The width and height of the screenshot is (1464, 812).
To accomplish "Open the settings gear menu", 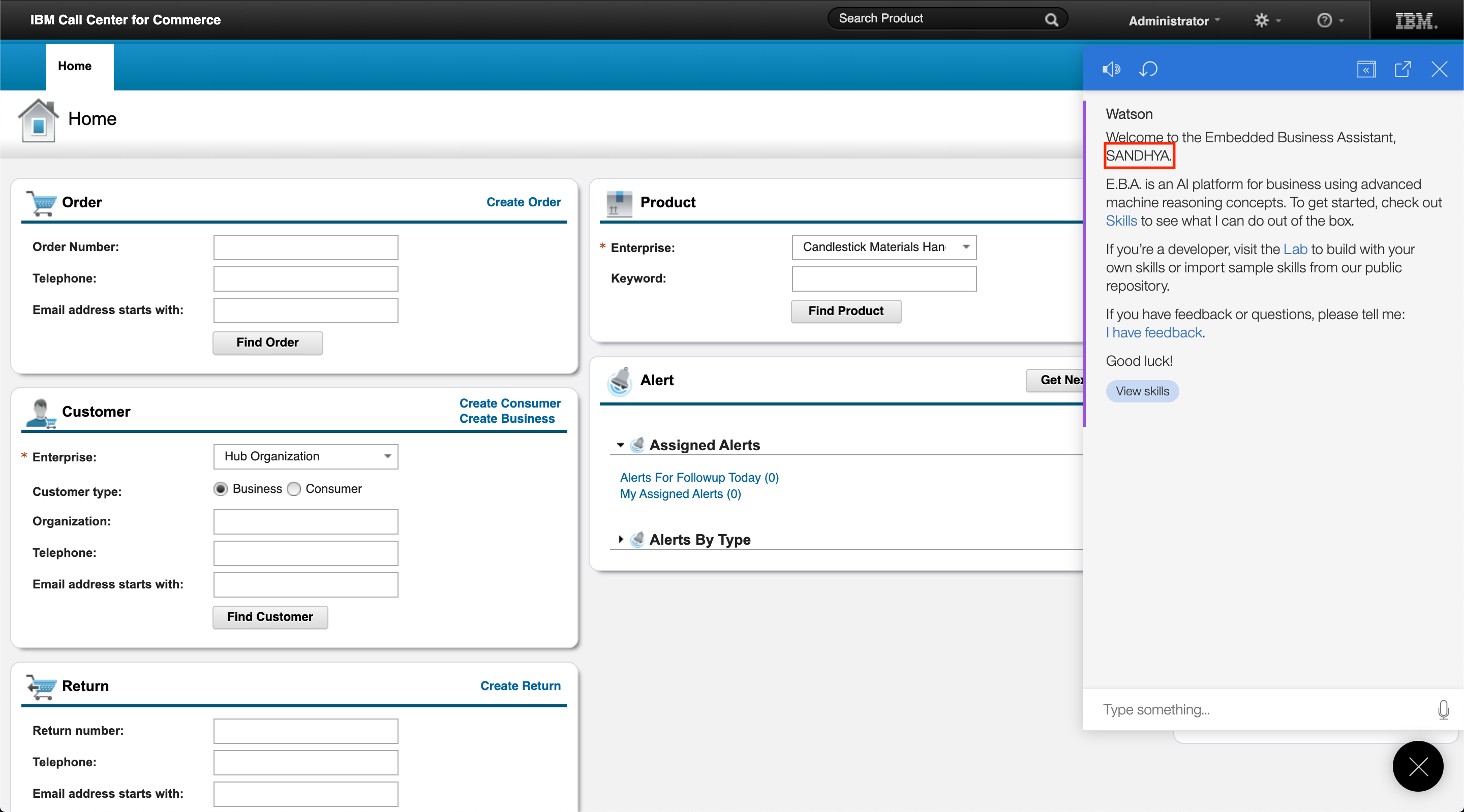I will (1266, 20).
